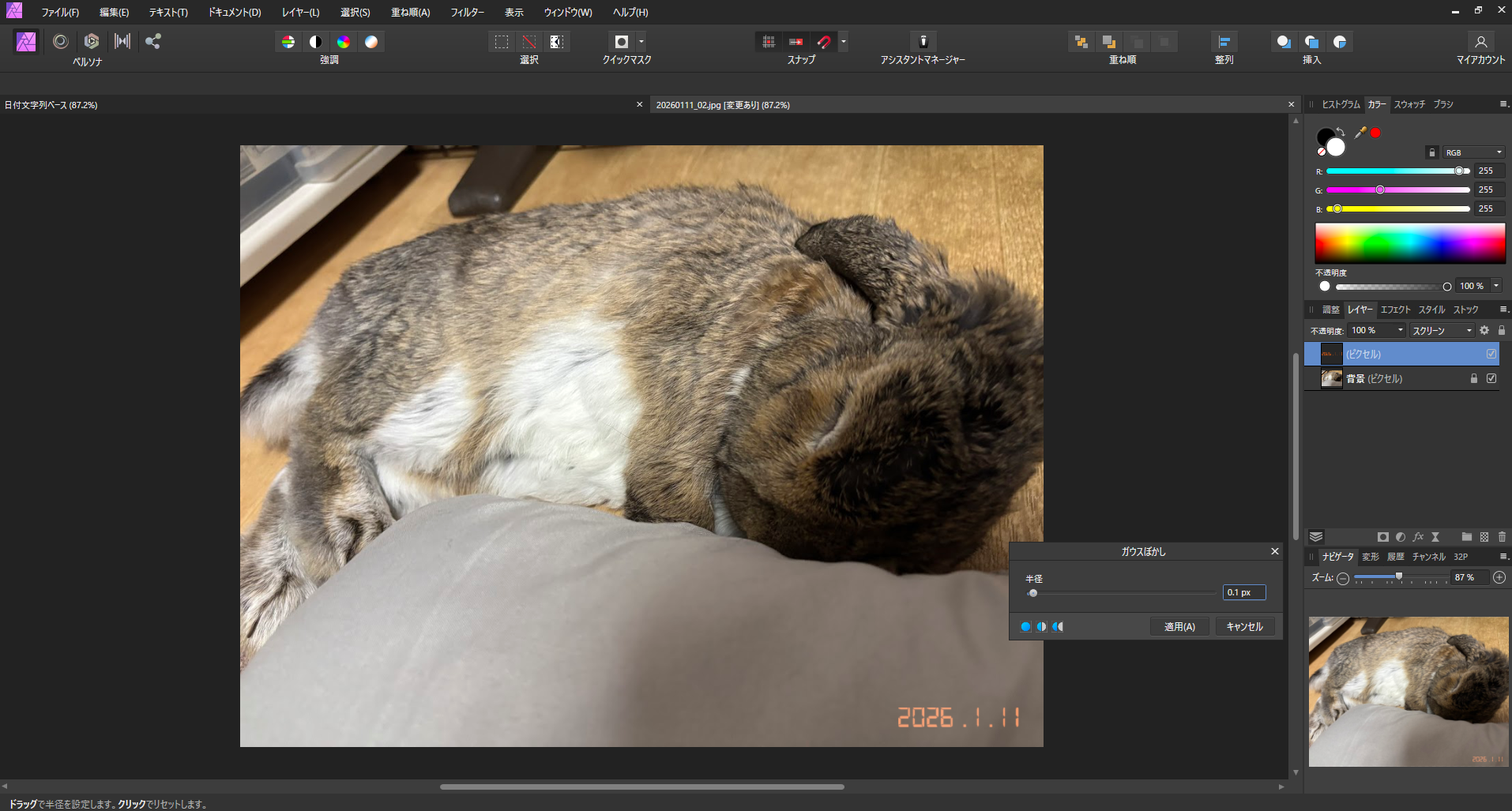Toggle the snapping magnet icon
Image resolution: width=1512 pixels, height=811 pixels.
824,42
